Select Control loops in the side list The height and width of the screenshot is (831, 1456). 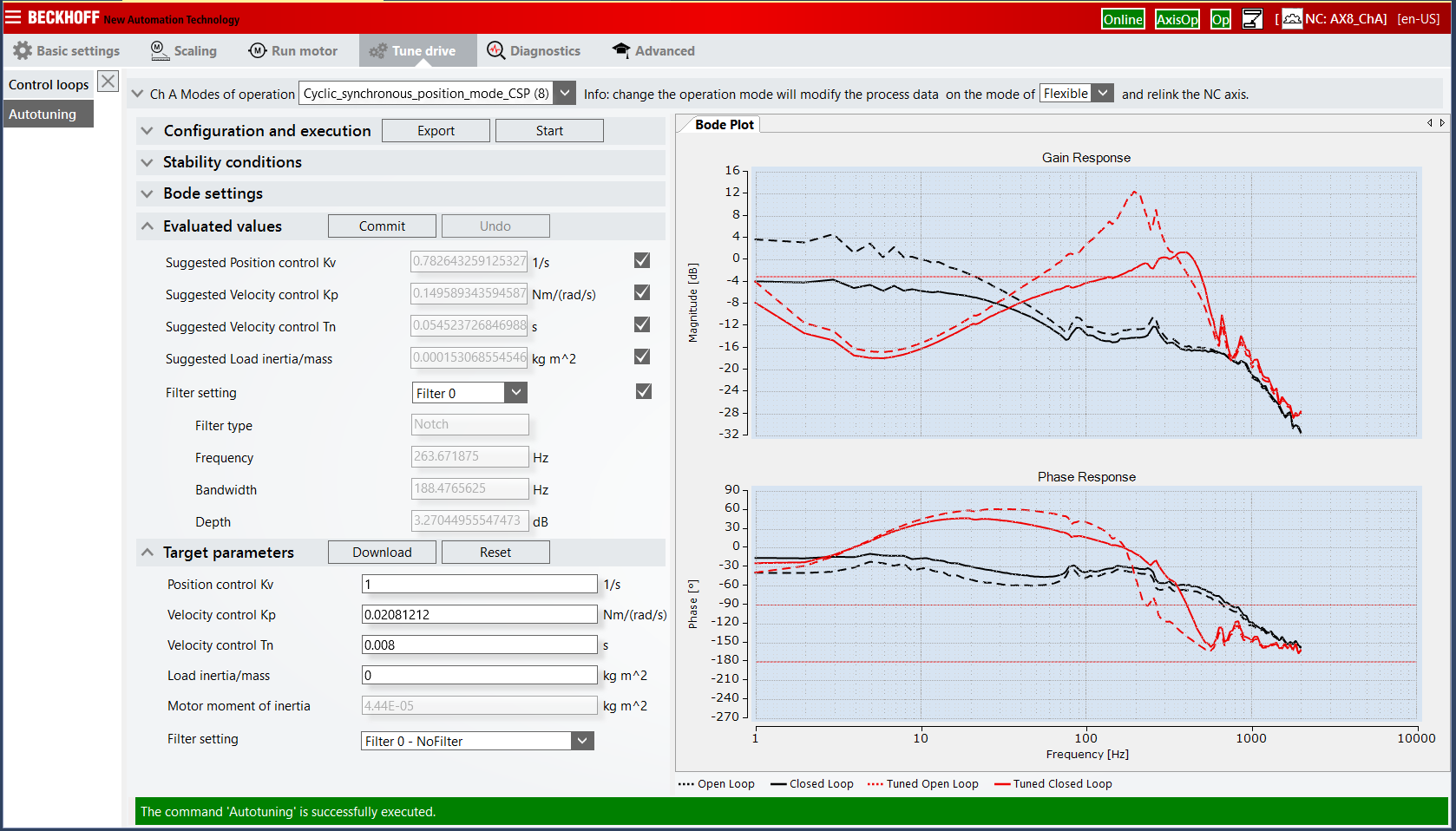coord(49,84)
